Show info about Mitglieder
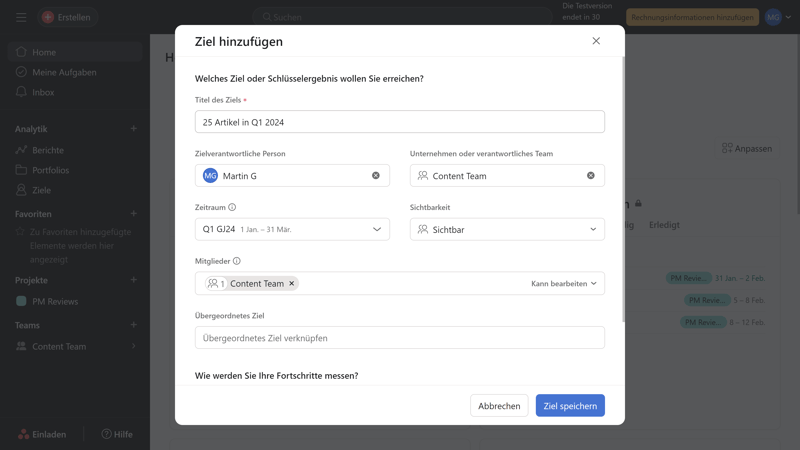The height and width of the screenshot is (450, 800). [237, 261]
